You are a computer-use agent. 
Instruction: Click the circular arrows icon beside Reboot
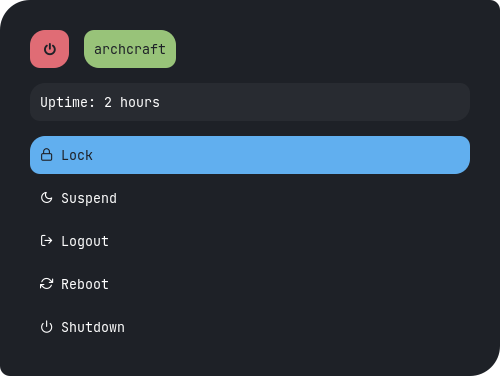pyautogui.click(x=46, y=284)
